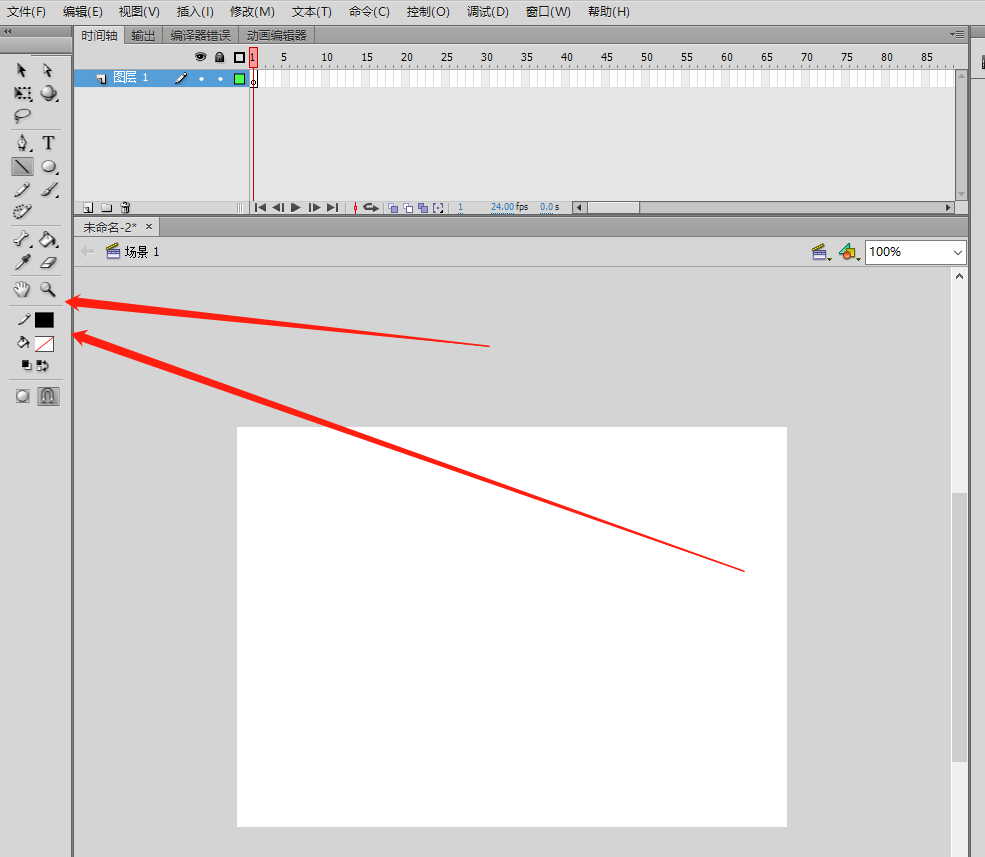Select the Line tool
This screenshot has height=857, width=985.
click(x=23, y=166)
